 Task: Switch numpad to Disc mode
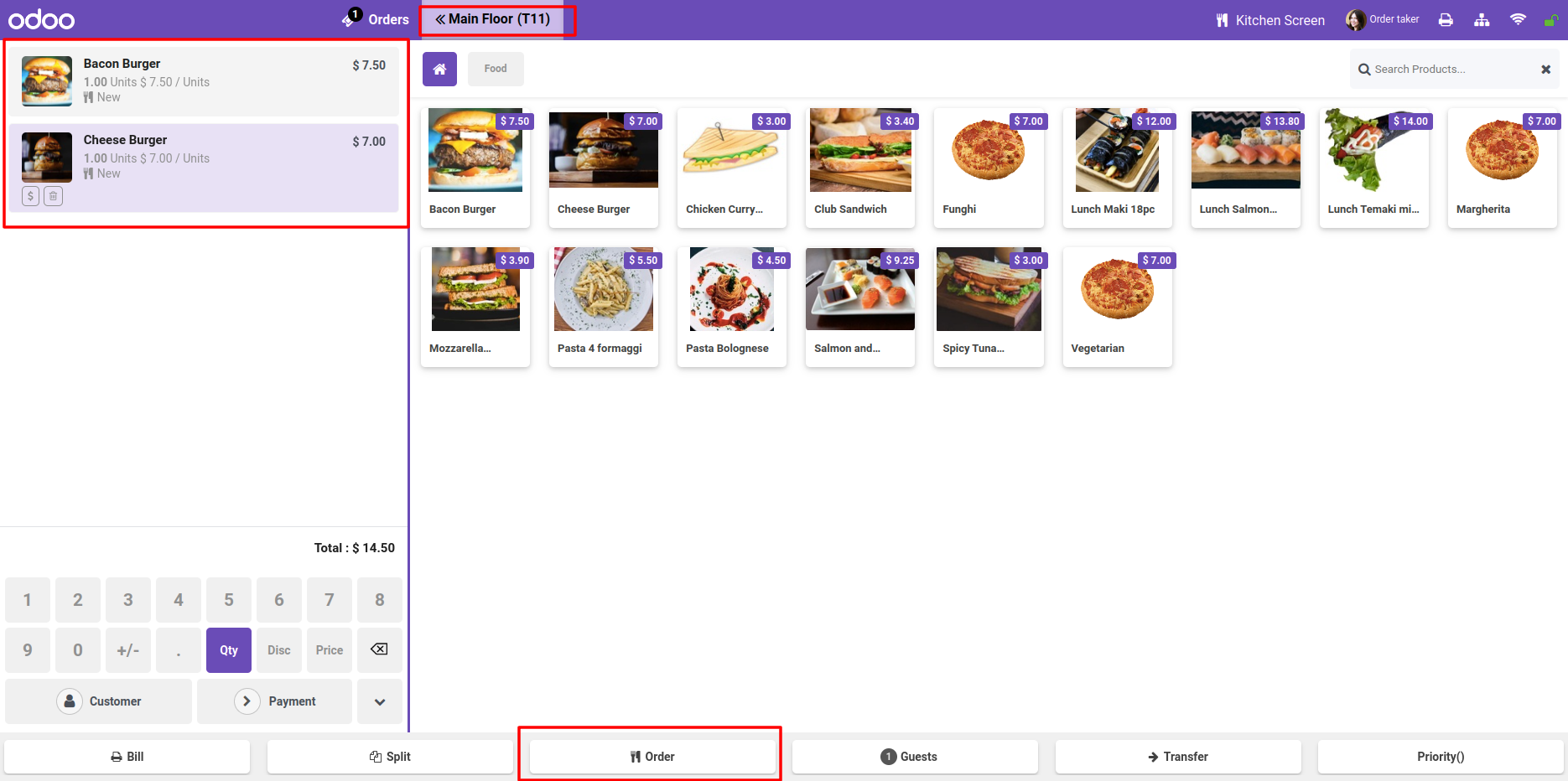point(279,649)
